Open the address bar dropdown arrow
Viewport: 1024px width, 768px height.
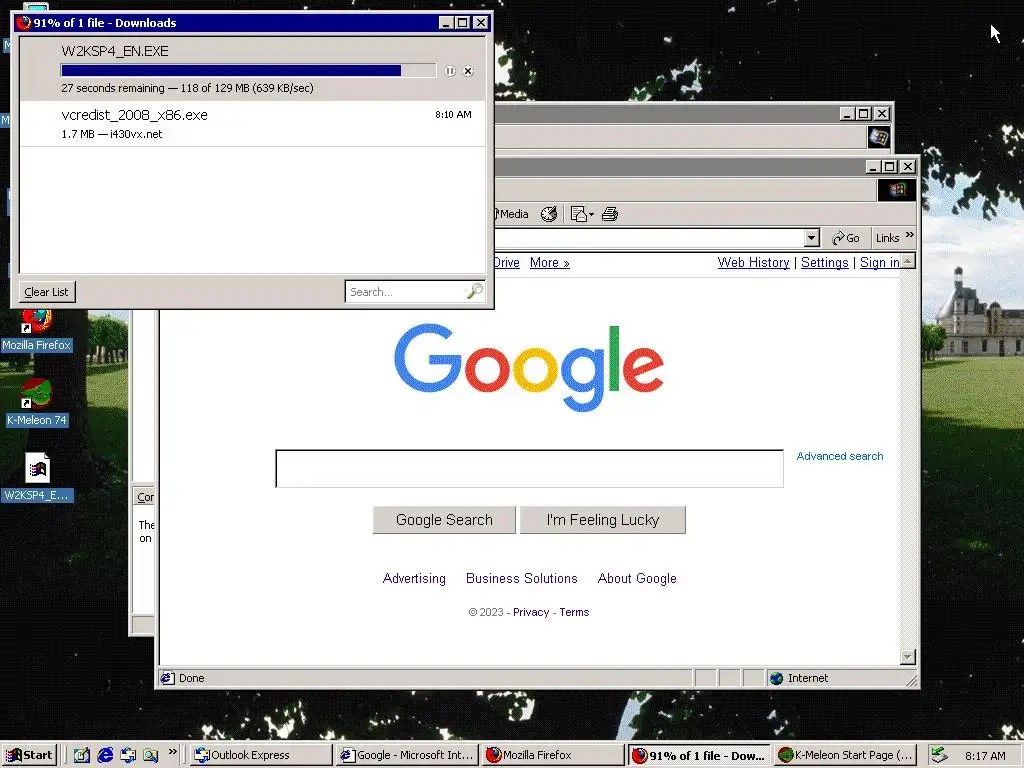pos(812,238)
